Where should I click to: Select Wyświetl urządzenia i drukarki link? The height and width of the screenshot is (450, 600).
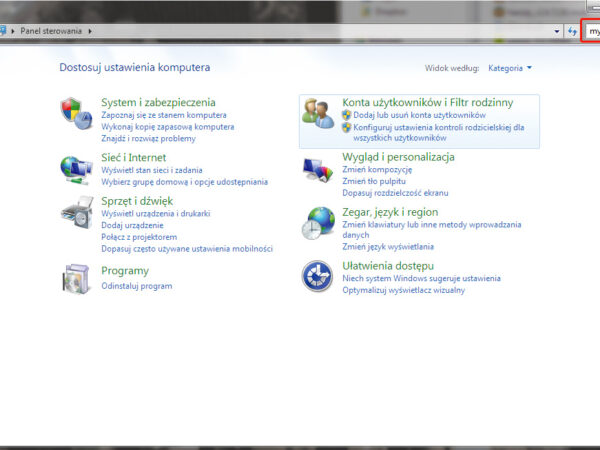coord(155,214)
